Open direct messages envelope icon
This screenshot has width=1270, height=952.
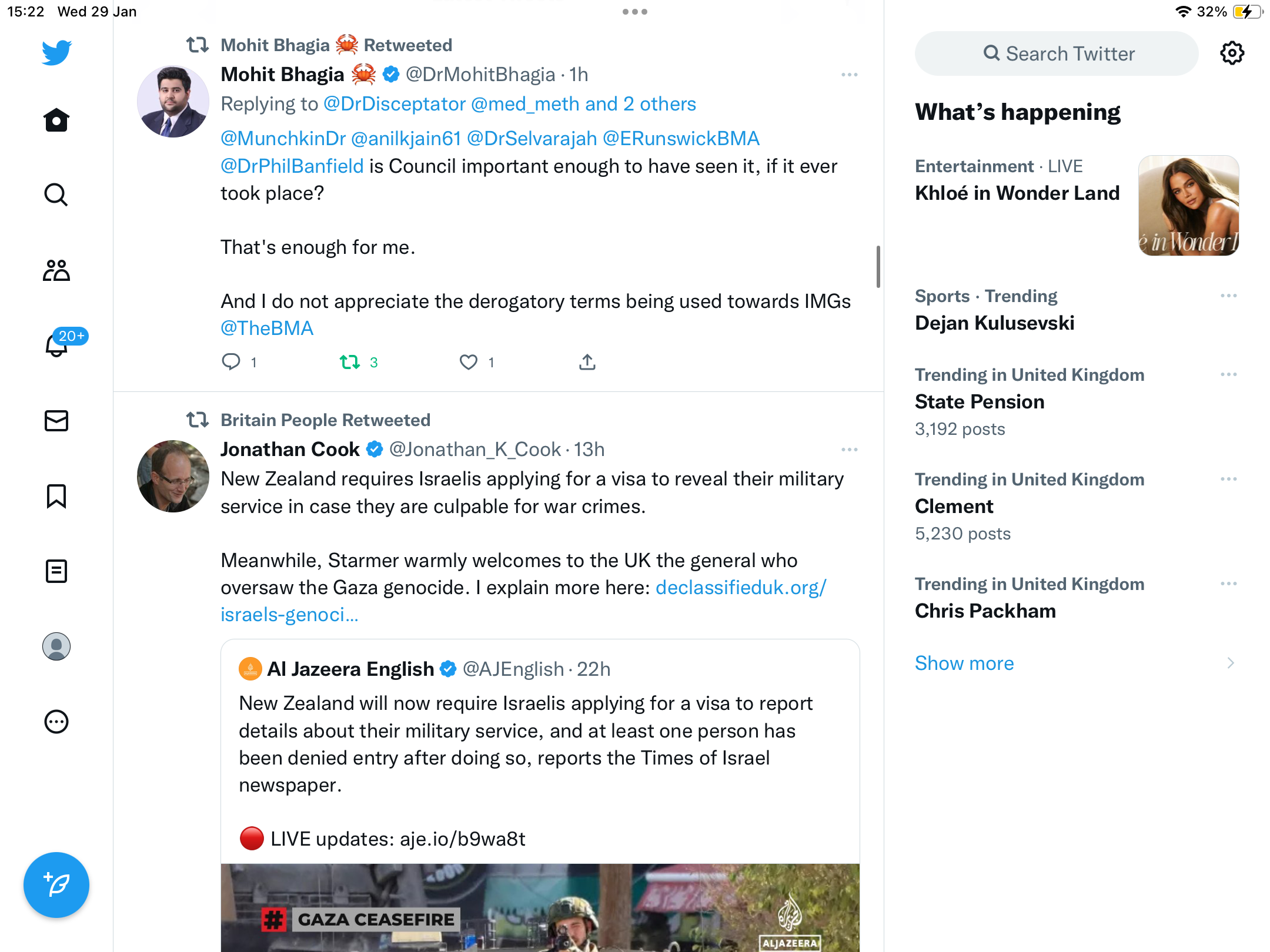click(56, 421)
